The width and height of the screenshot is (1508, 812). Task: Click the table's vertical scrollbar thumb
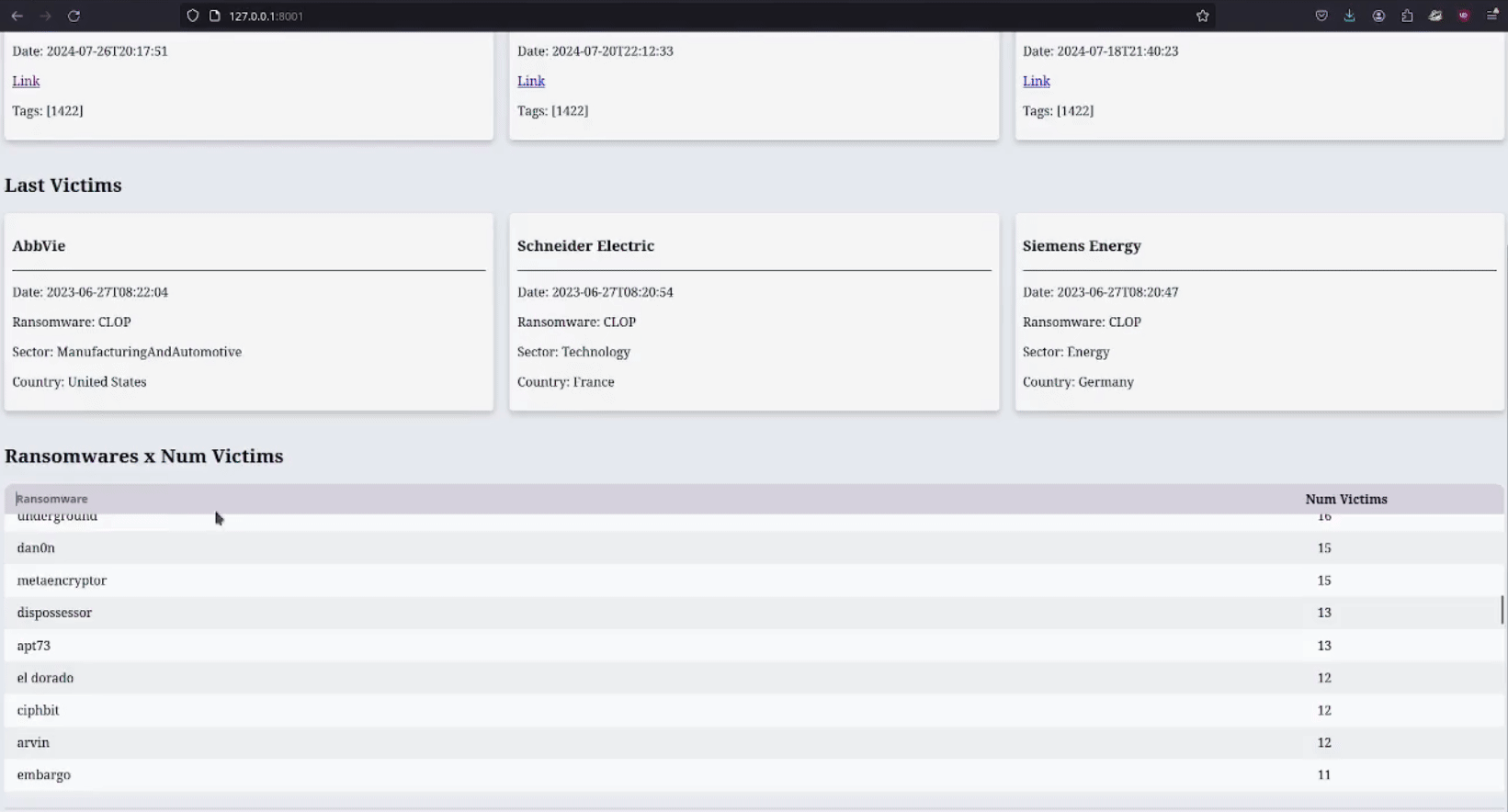1502,609
